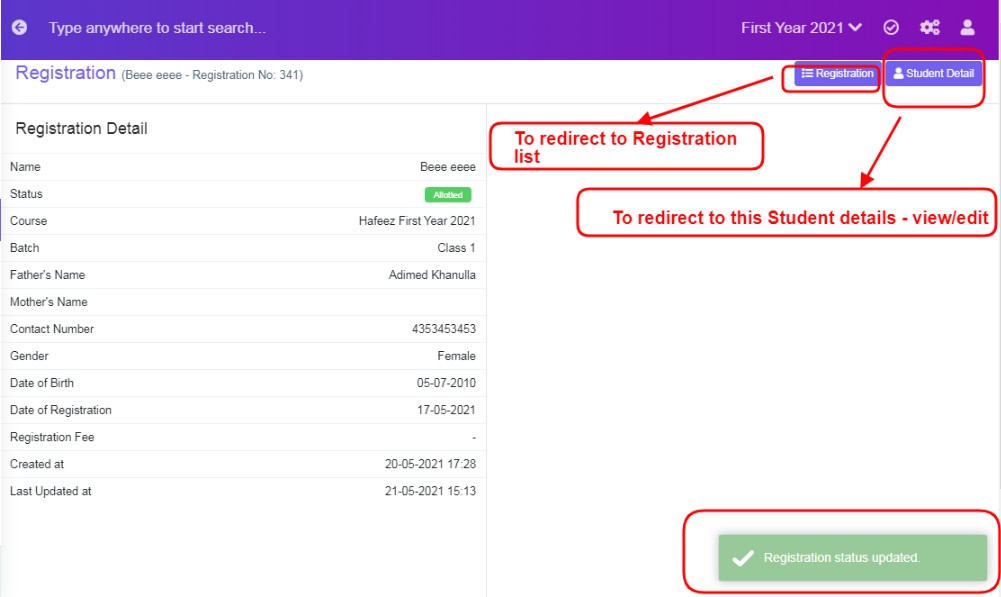Select '(Beee eeee - Registration No: 341)' subtitle

212,75
